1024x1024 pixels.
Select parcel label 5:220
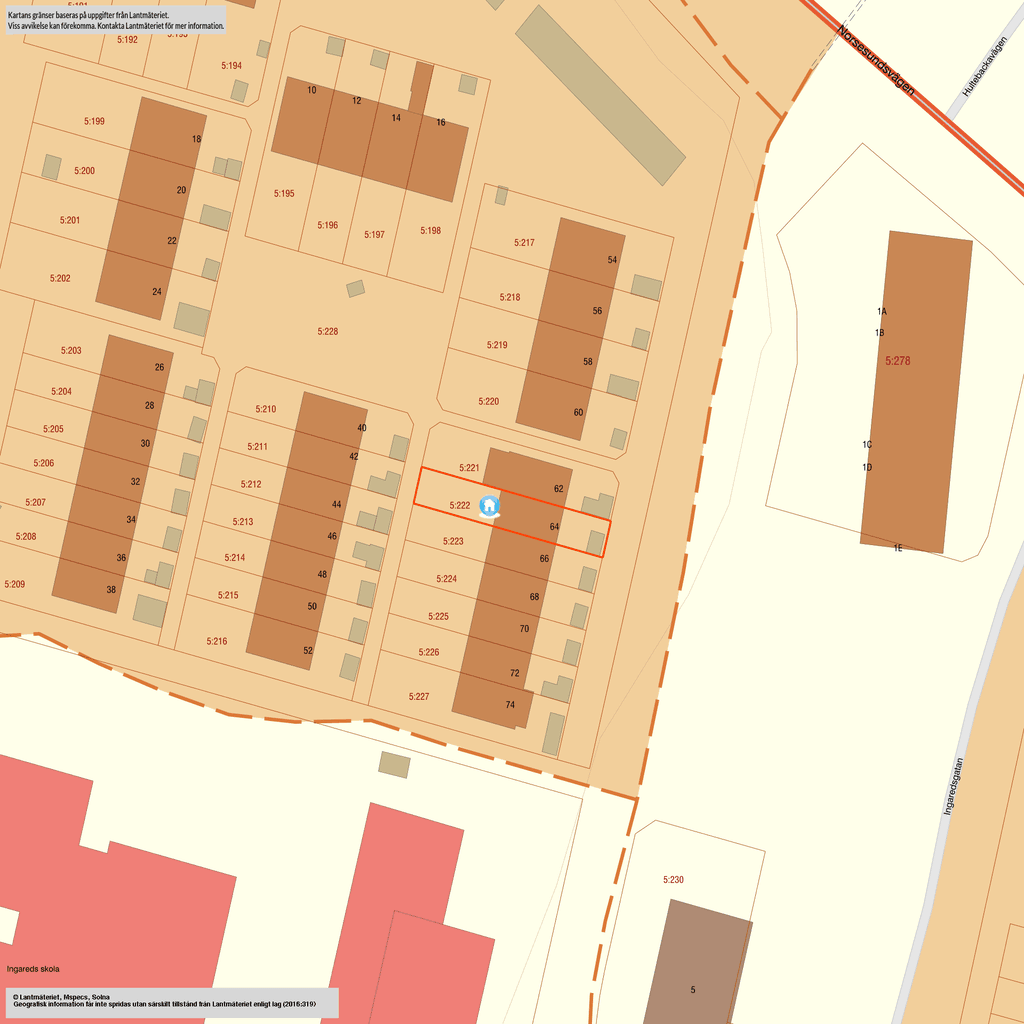coord(488,401)
